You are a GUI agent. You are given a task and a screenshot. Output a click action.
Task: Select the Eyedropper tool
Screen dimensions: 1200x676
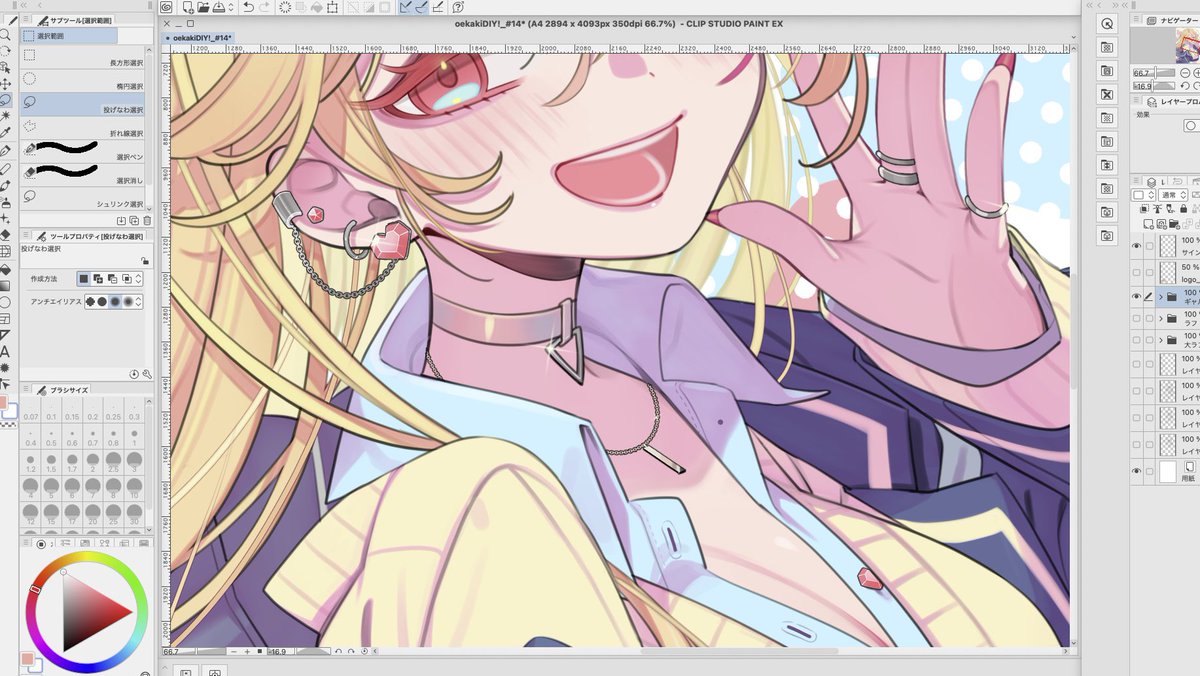click(x=6, y=132)
